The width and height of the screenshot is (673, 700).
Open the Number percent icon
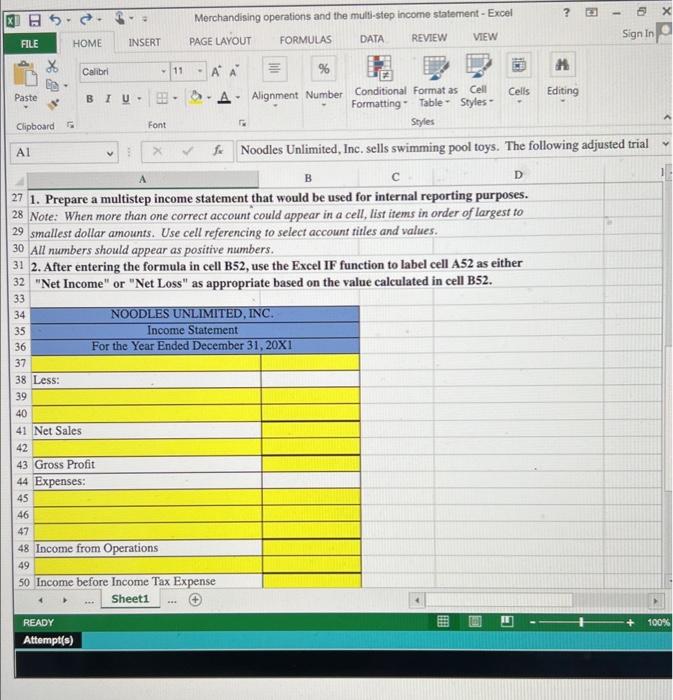[x=324, y=69]
